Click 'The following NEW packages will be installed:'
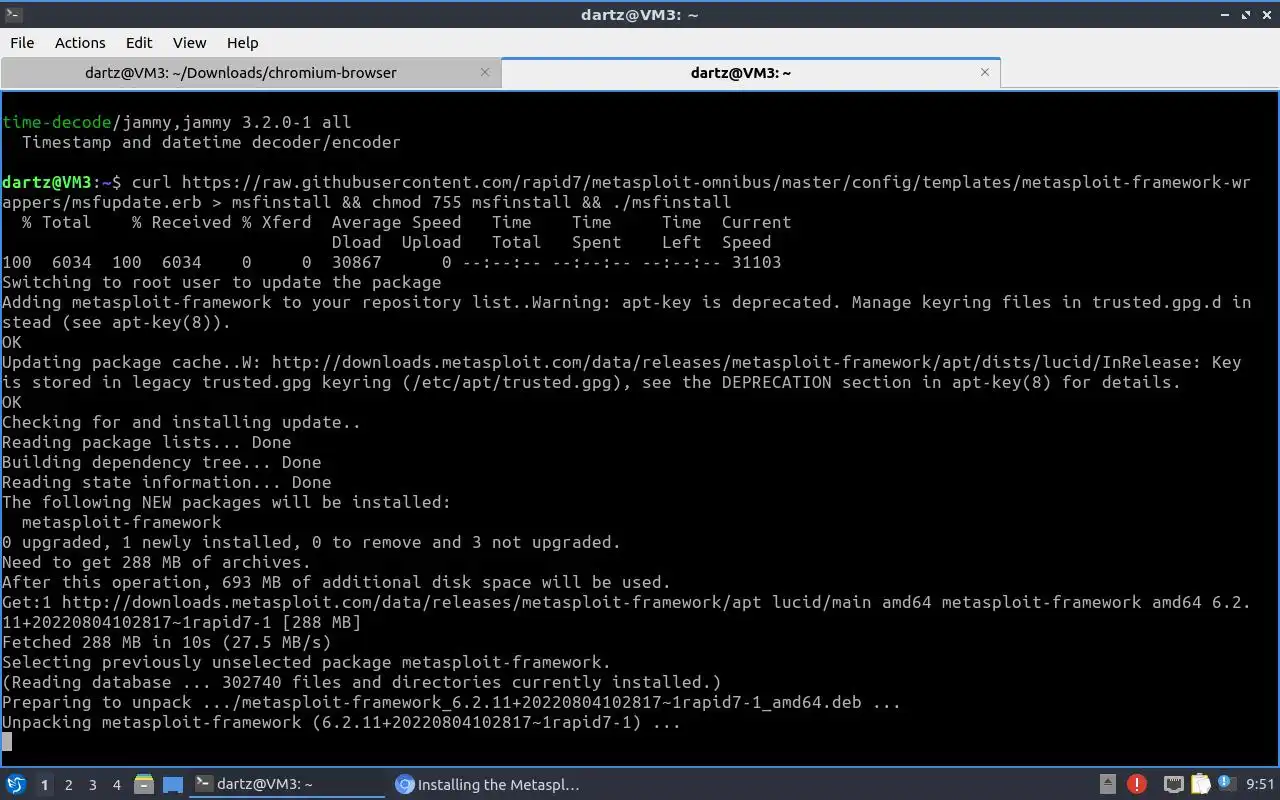This screenshot has width=1280, height=800. [x=226, y=502]
